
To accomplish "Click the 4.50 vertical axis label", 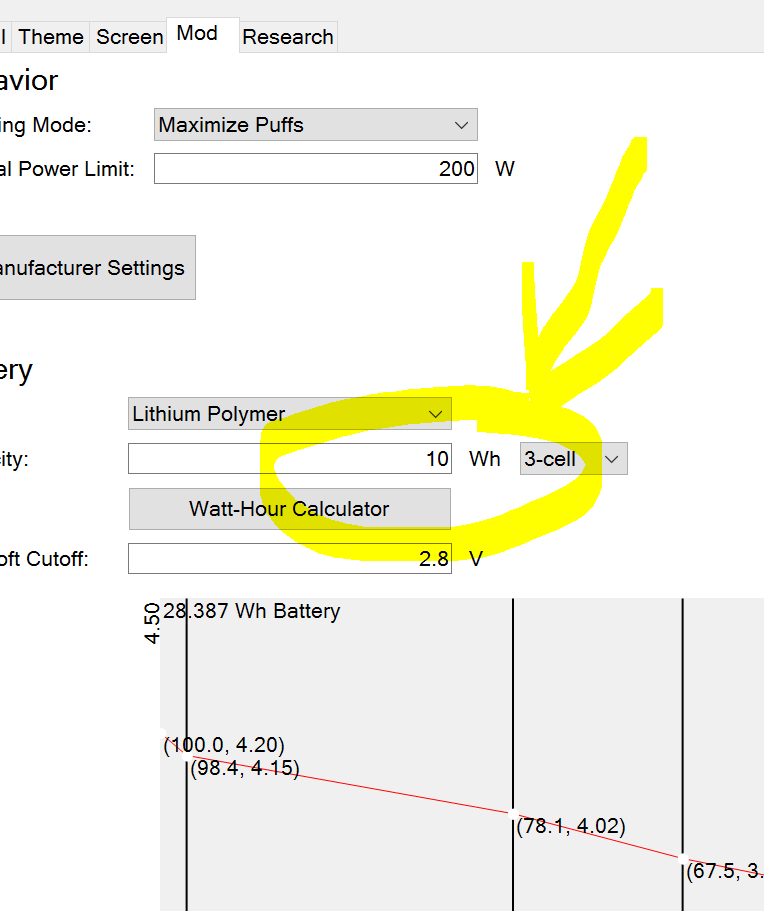I will point(151,623).
